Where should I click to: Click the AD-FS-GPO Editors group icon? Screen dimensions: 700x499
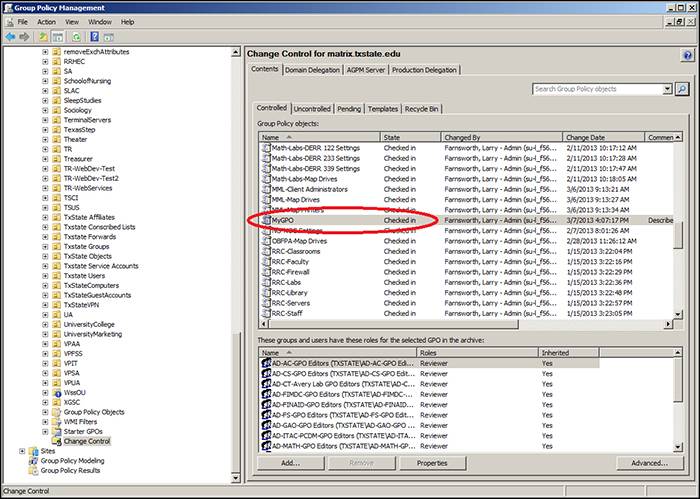click(x=266, y=415)
